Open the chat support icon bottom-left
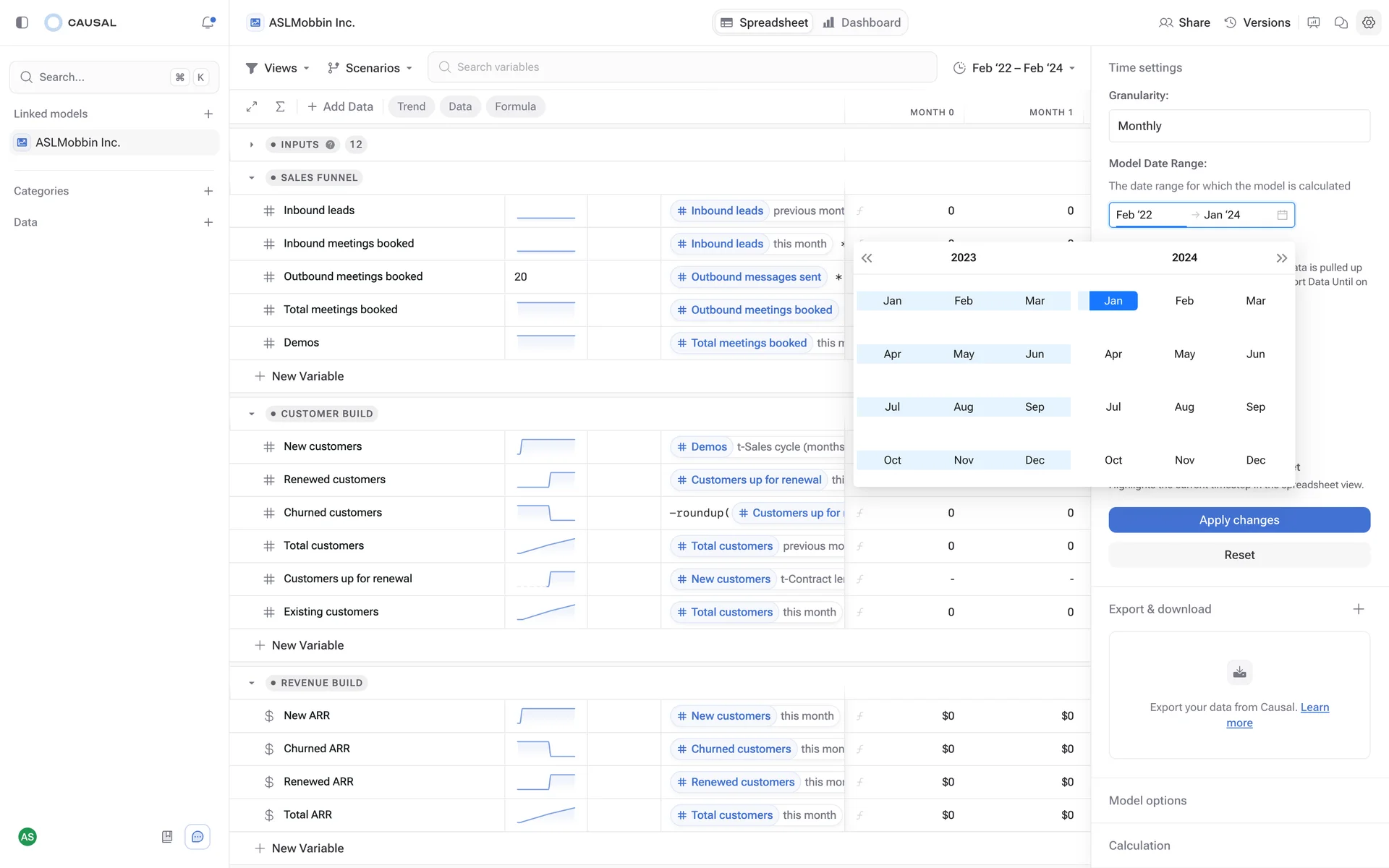The width and height of the screenshot is (1389, 868). pos(197,837)
